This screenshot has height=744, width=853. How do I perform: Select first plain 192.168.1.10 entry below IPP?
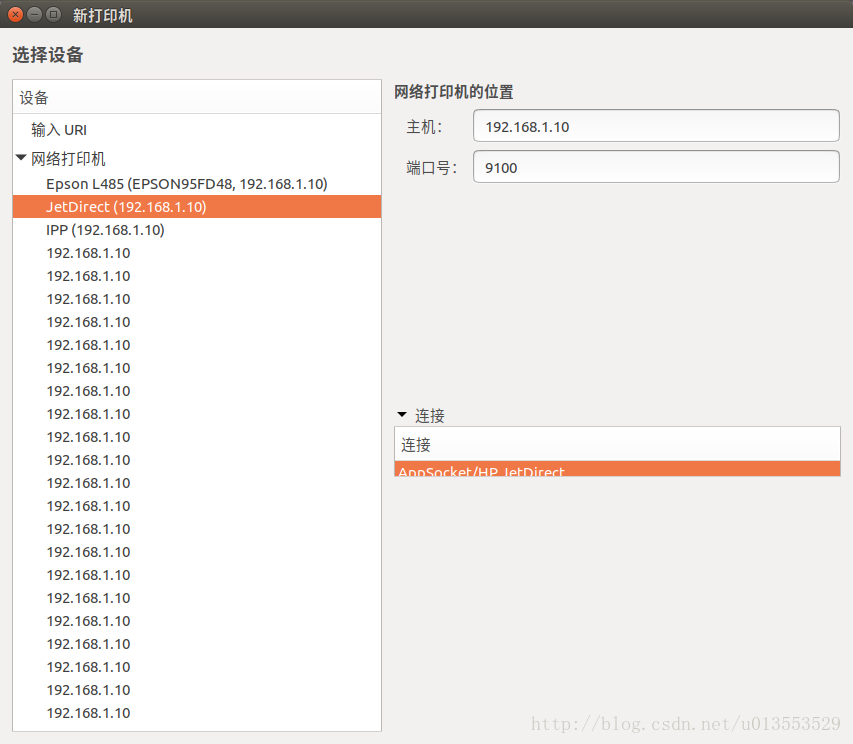88,253
